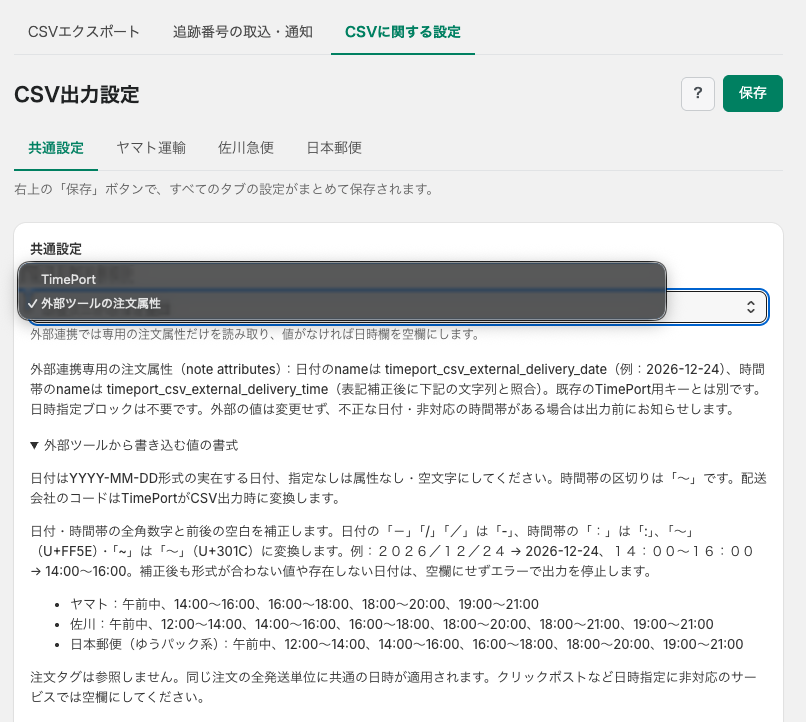Switch to 追跡番号の取込・通知 tab
The width and height of the screenshot is (806, 722).
tap(243, 32)
